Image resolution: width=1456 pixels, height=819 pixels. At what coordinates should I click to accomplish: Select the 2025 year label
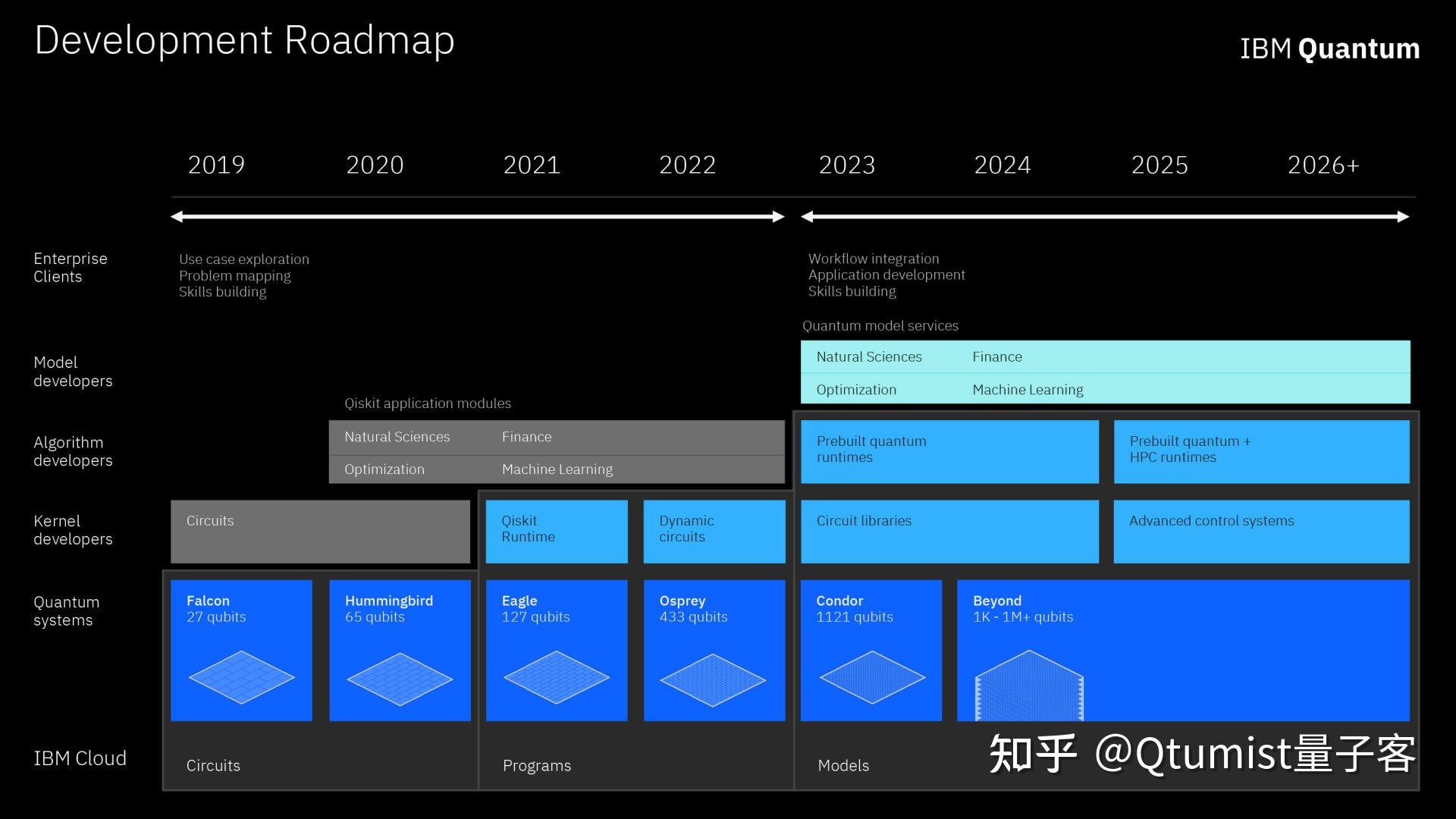point(1159,165)
